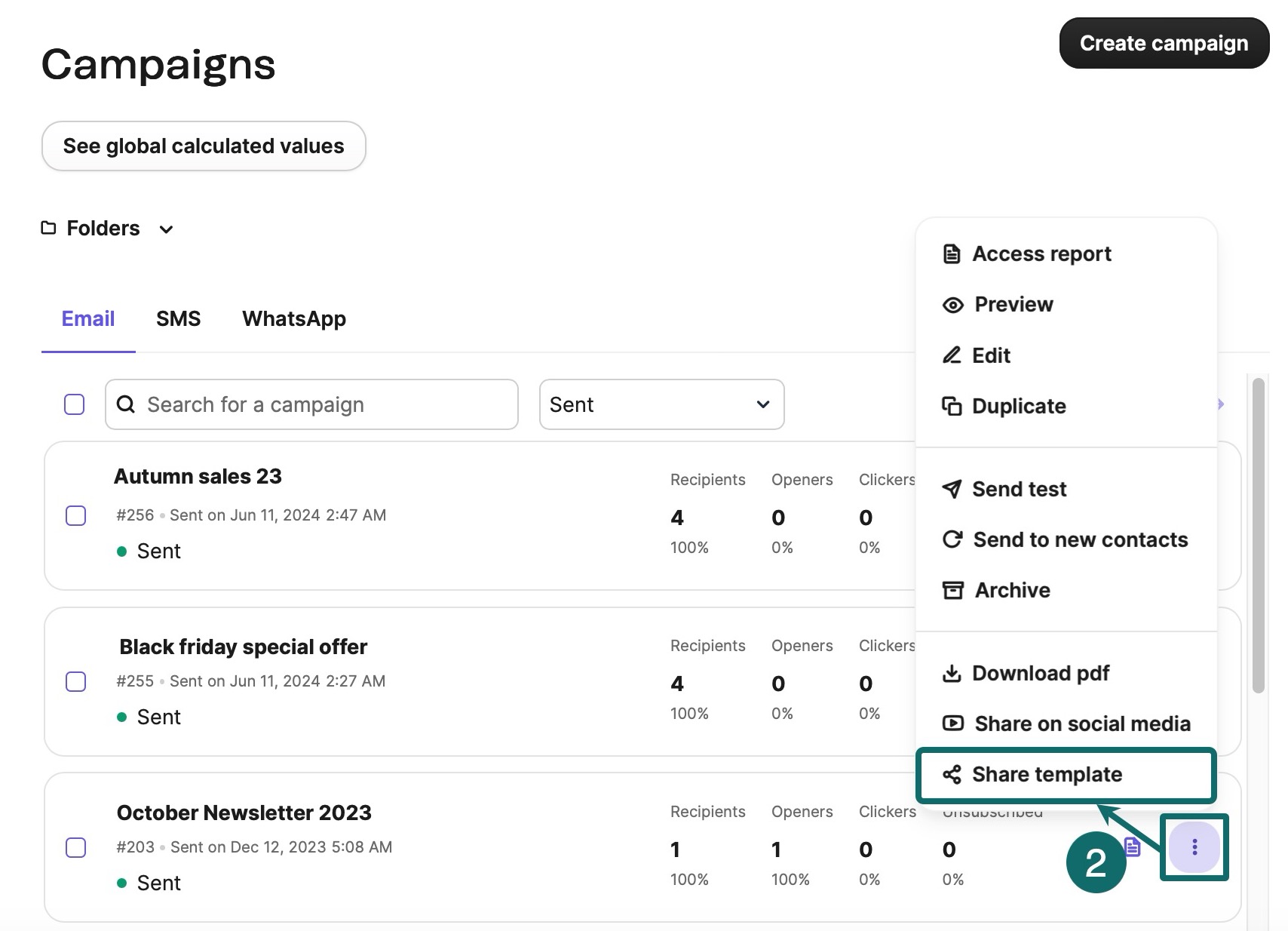Viewport: 1288px width, 931px height.
Task: Click the Download pdf icon
Action: coord(952,673)
